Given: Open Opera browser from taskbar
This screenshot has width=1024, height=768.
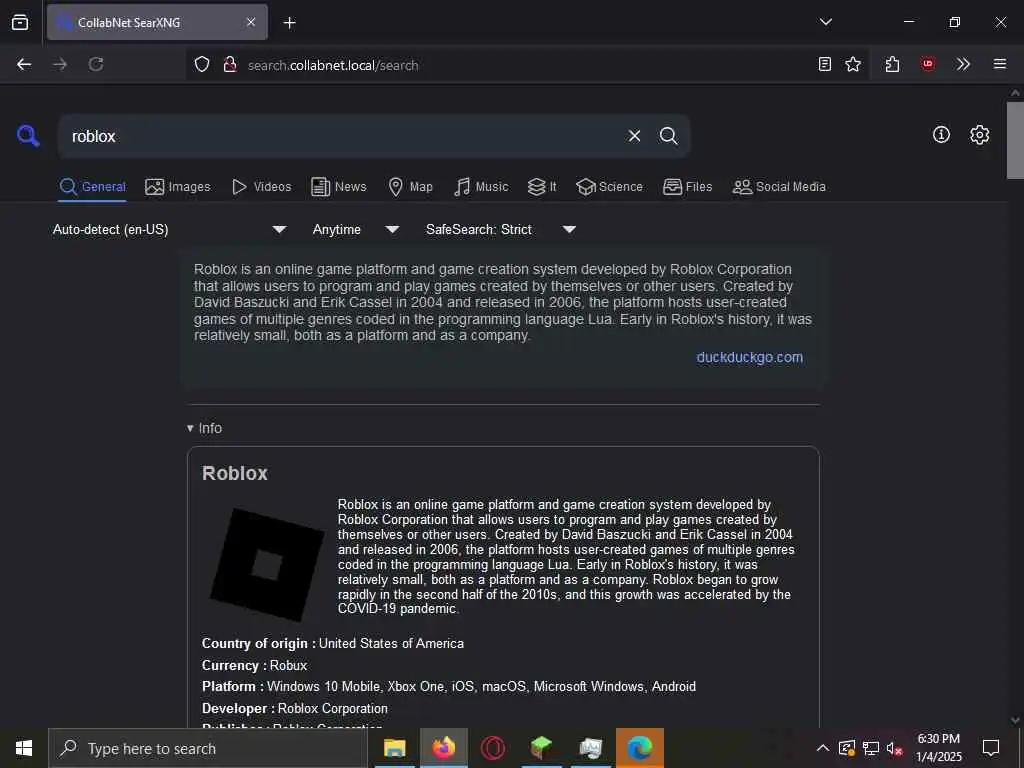Looking at the screenshot, I should [492, 748].
